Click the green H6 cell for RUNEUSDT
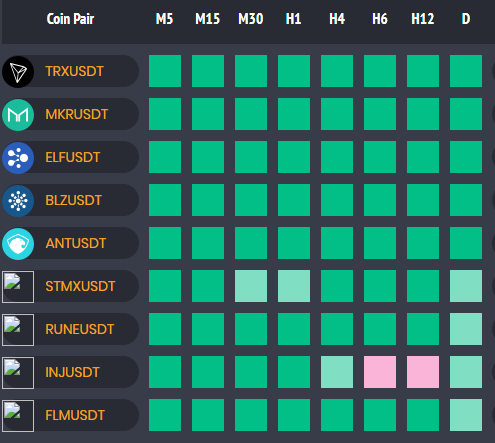The width and height of the screenshot is (495, 443). [x=380, y=329]
